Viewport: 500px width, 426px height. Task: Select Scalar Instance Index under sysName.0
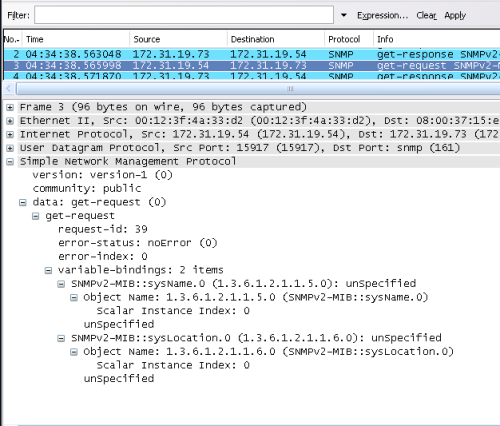tap(173, 311)
